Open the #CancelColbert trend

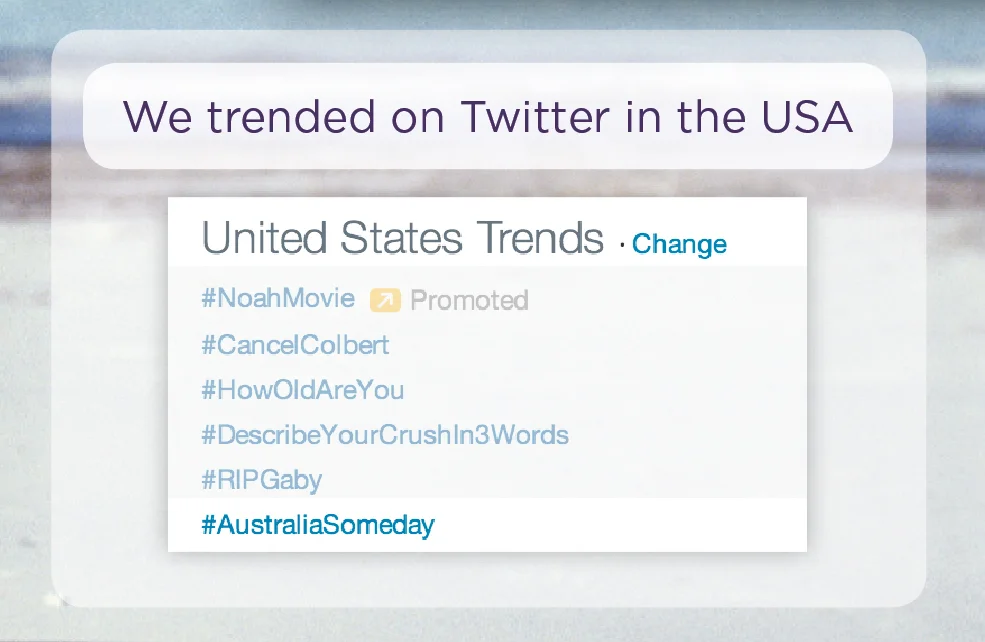(295, 345)
